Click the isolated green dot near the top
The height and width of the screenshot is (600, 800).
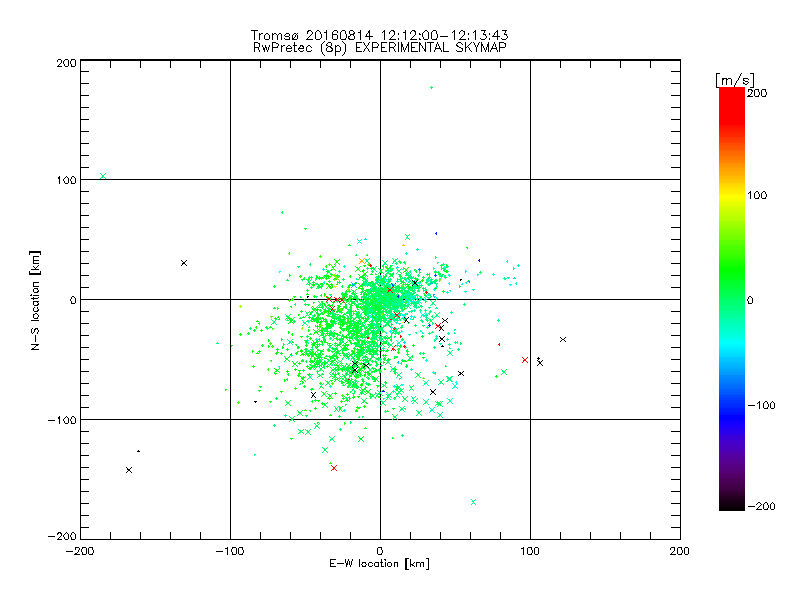[432, 87]
